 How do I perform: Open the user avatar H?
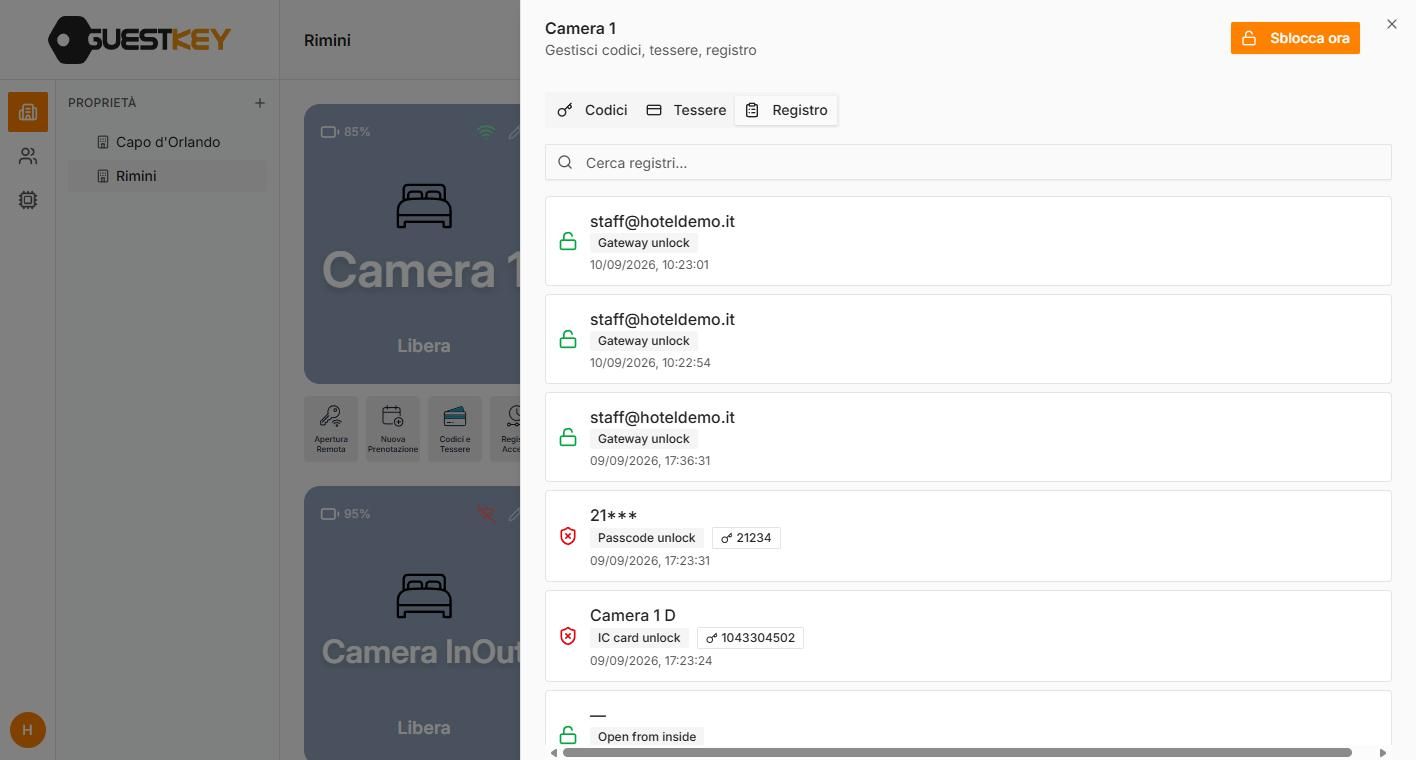click(x=28, y=730)
